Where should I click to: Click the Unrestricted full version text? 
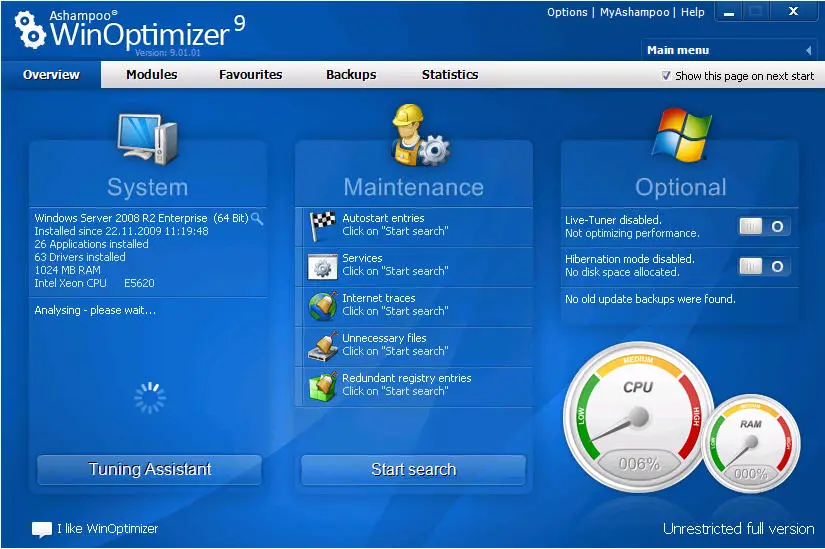pyautogui.click(x=738, y=528)
